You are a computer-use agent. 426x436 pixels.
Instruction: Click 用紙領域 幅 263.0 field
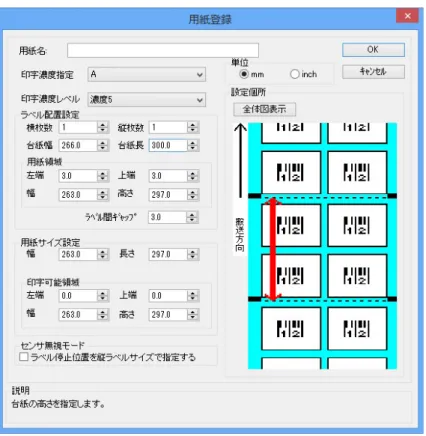click(78, 195)
